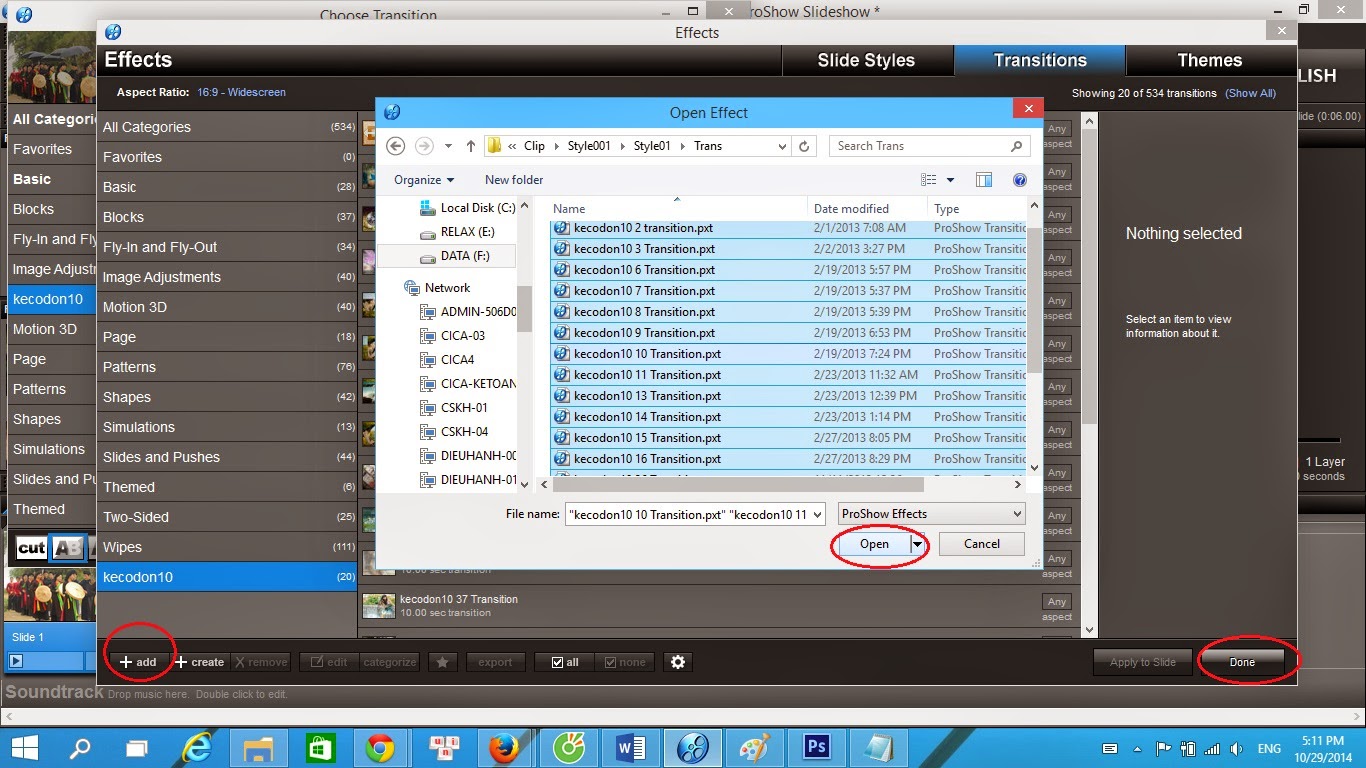Toggle the preview pane icon
1366x768 pixels.
point(984,180)
